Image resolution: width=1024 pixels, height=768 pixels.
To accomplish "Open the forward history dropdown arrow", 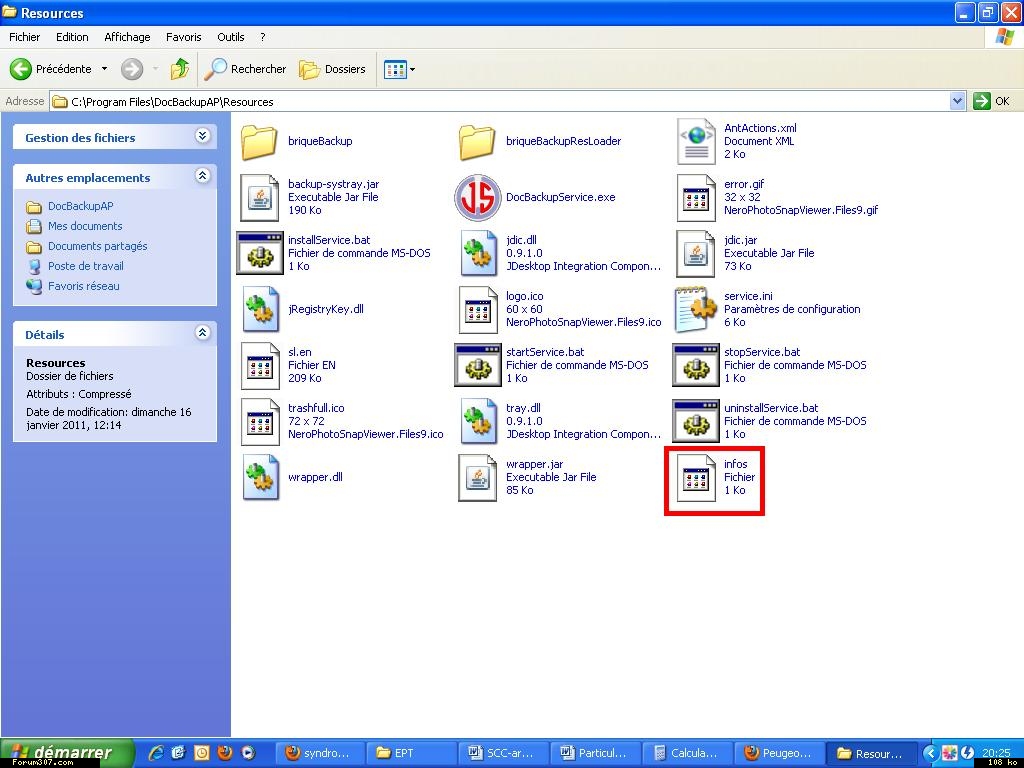I will click(155, 69).
